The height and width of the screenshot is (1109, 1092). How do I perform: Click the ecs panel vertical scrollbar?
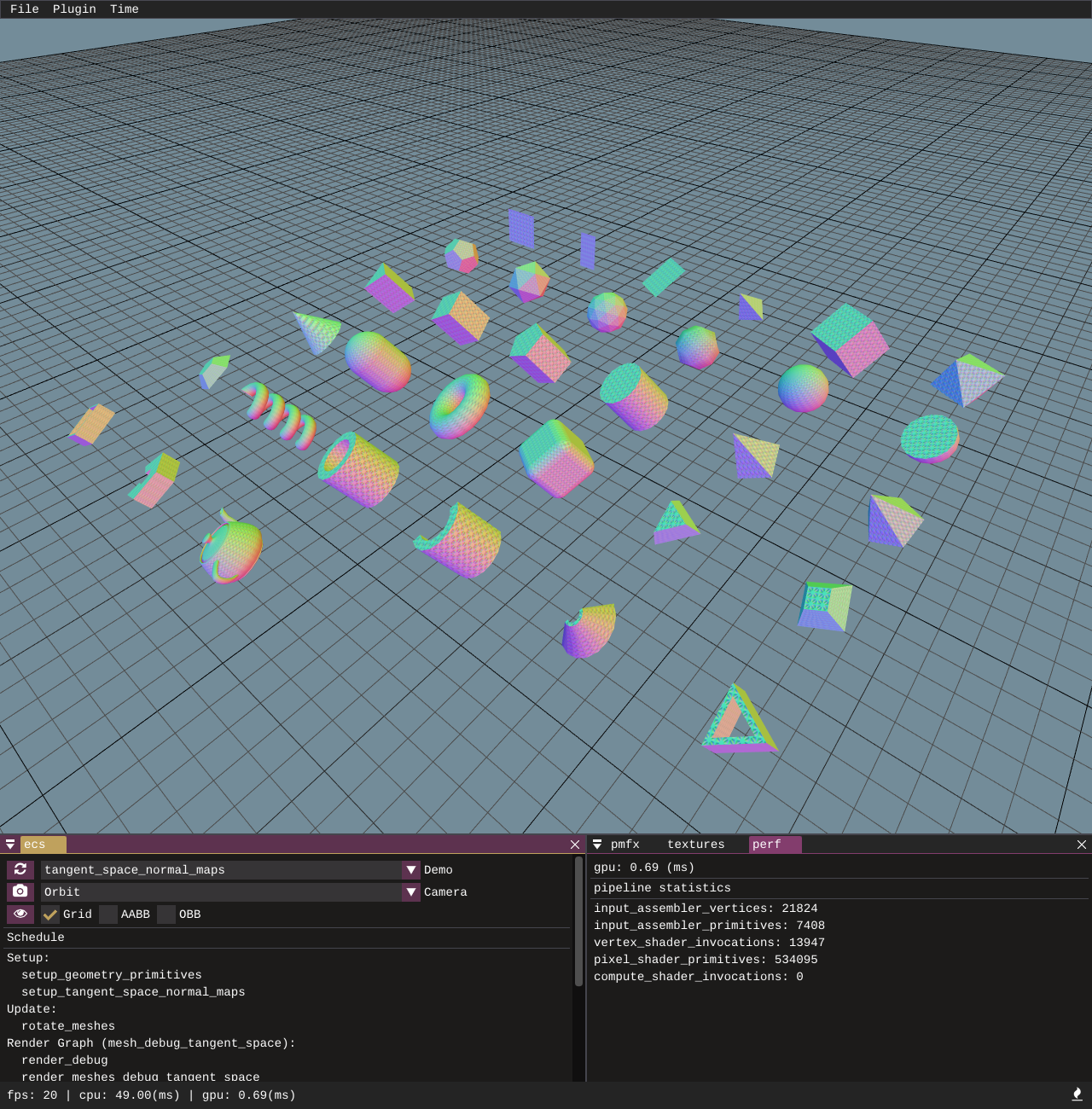pos(578,921)
